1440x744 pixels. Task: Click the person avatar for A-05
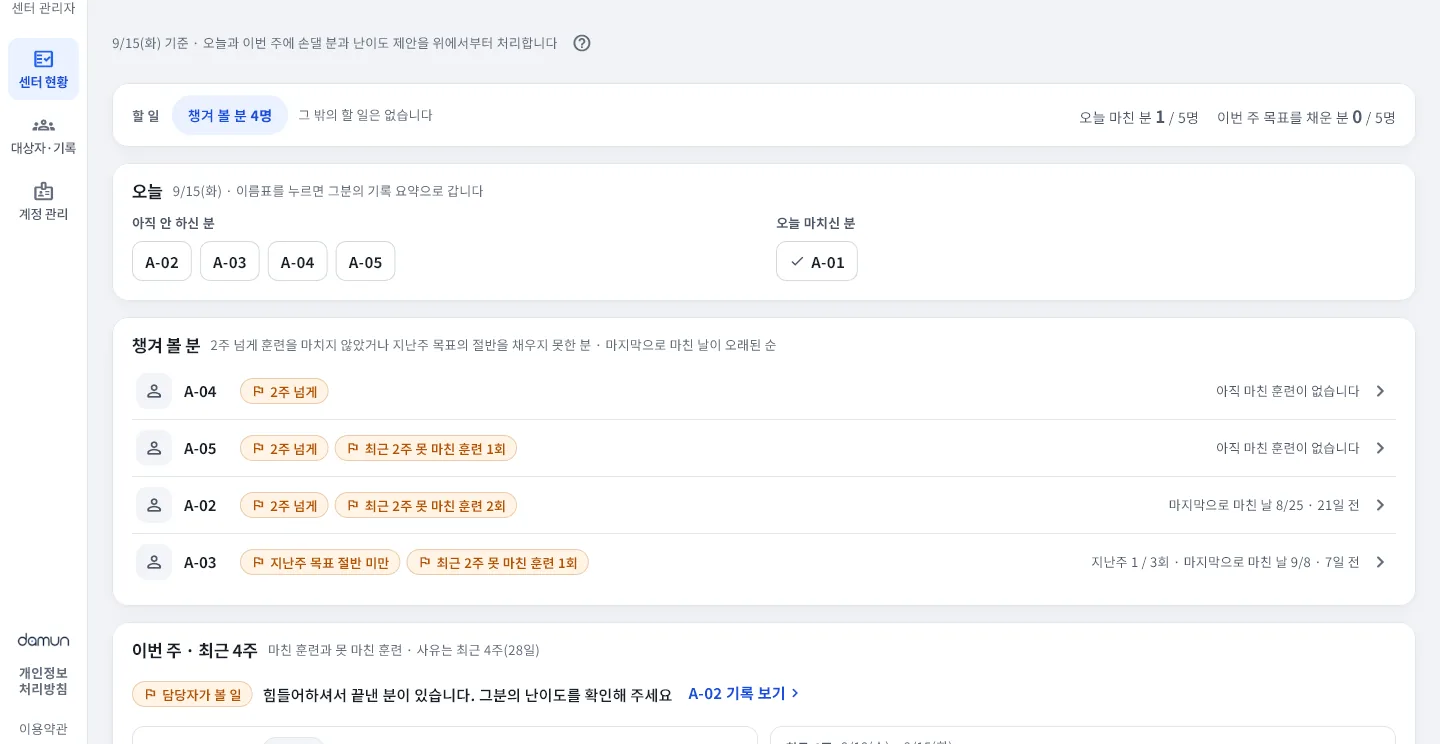(154, 448)
